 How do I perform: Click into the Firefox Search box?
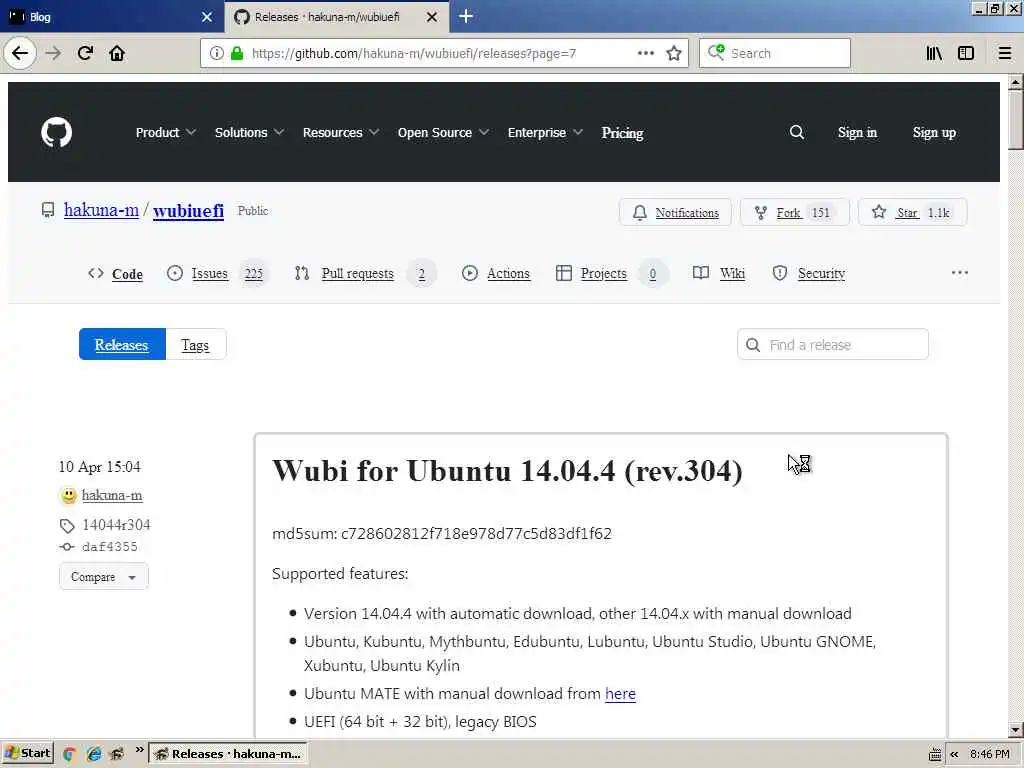pyautogui.click(x=775, y=53)
